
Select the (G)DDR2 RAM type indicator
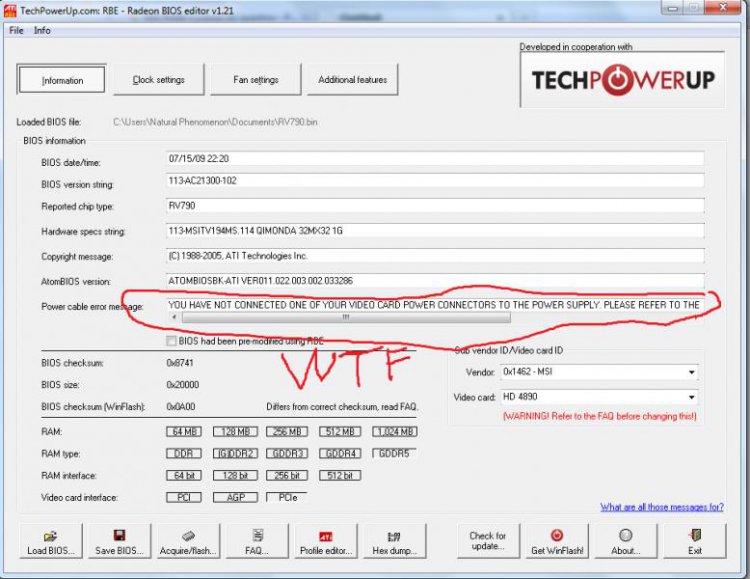[x=235, y=453]
